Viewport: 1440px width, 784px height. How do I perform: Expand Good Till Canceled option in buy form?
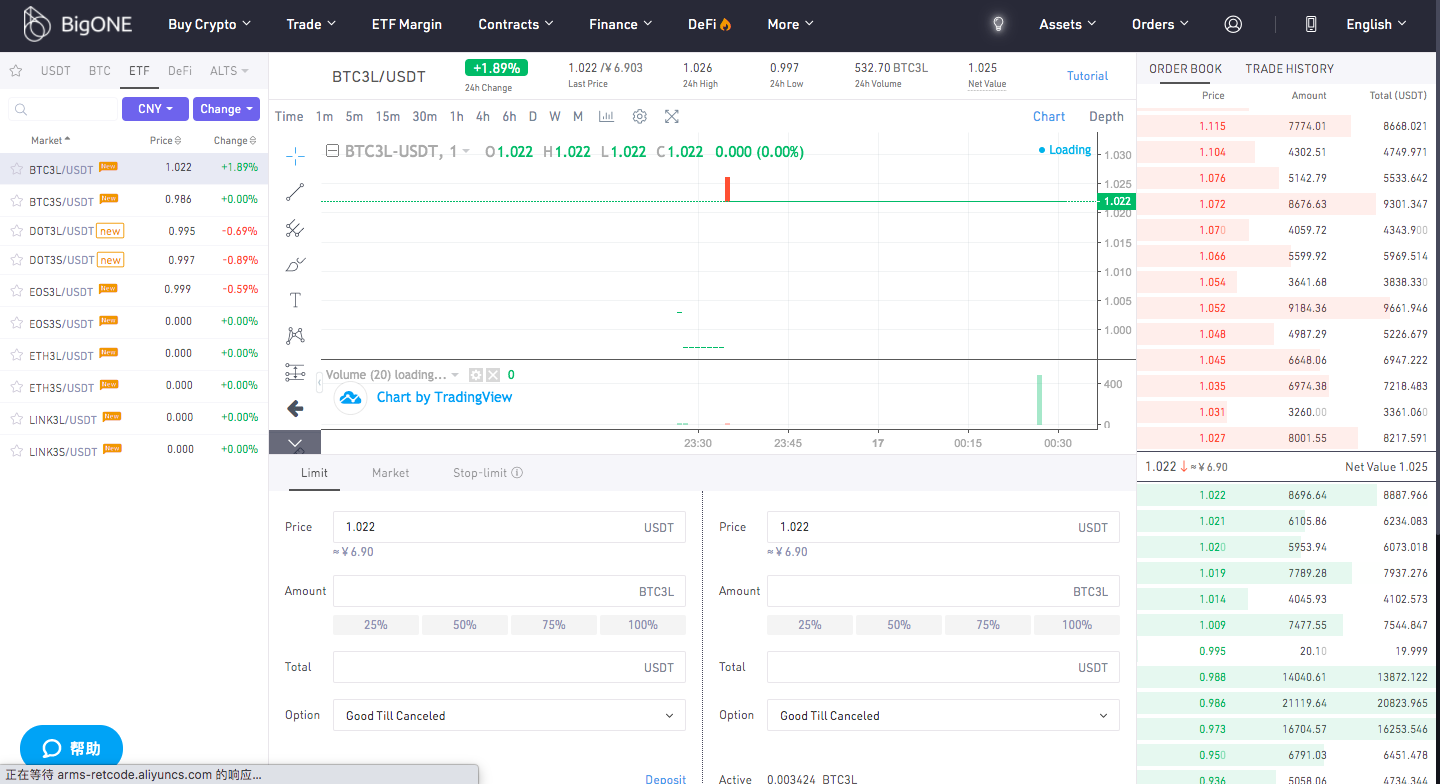click(x=508, y=716)
